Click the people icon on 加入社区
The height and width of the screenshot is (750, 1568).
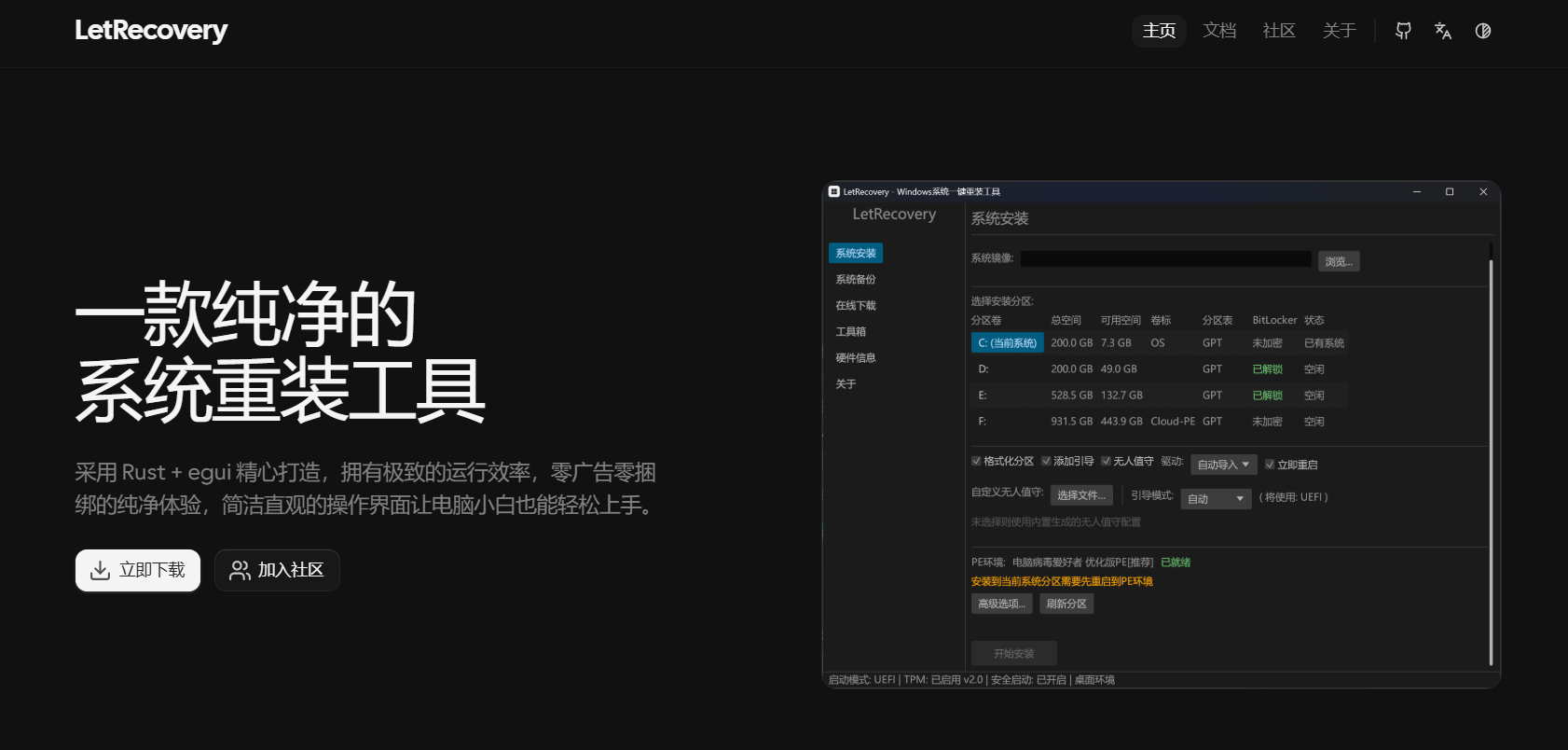pyautogui.click(x=240, y=571)
